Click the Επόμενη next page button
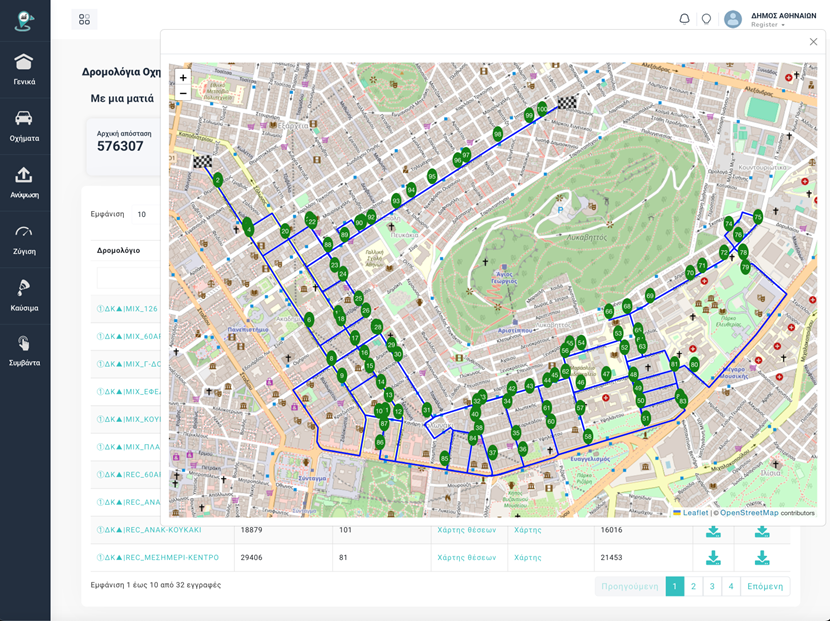 tap(764, 586)
